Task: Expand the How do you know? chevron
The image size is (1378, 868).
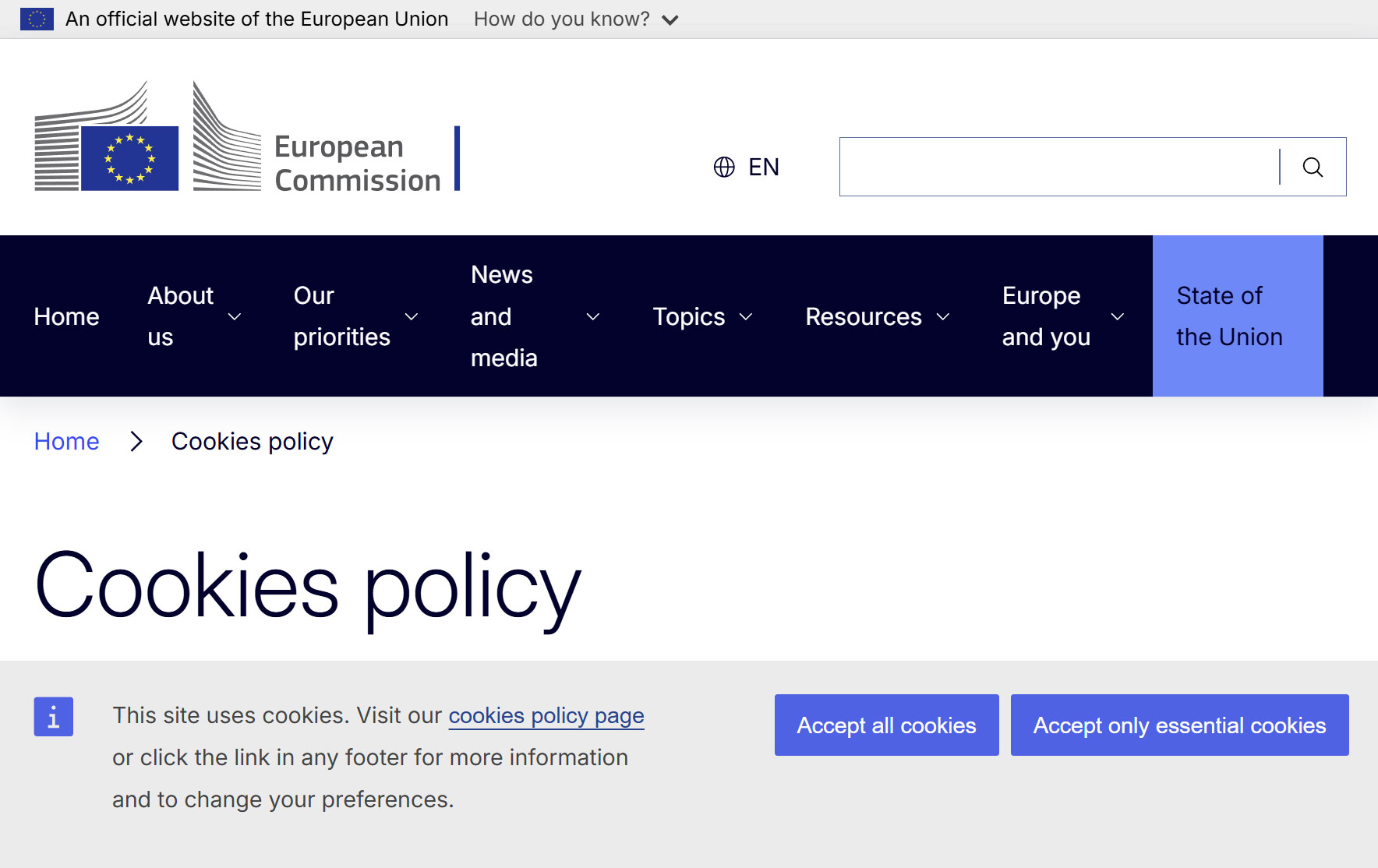Action: tap(670, 20)
